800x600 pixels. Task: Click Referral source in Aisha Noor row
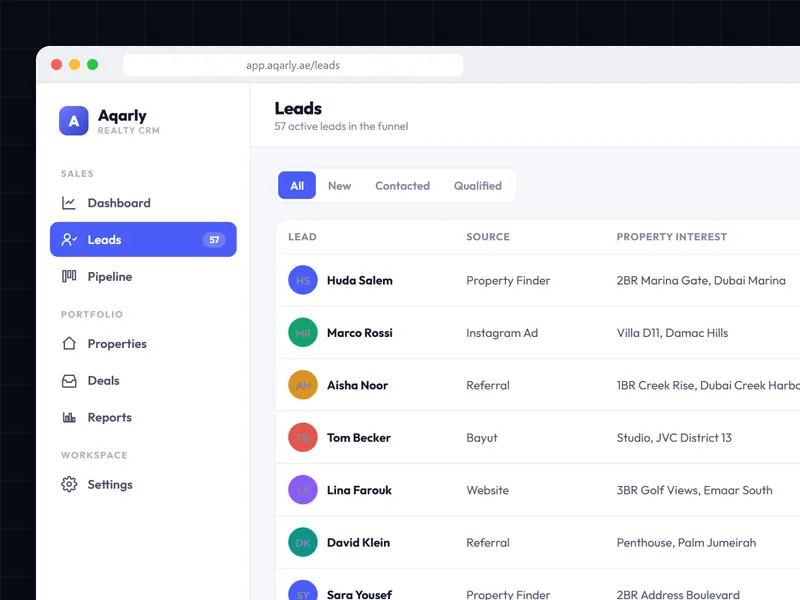[488, 385]
